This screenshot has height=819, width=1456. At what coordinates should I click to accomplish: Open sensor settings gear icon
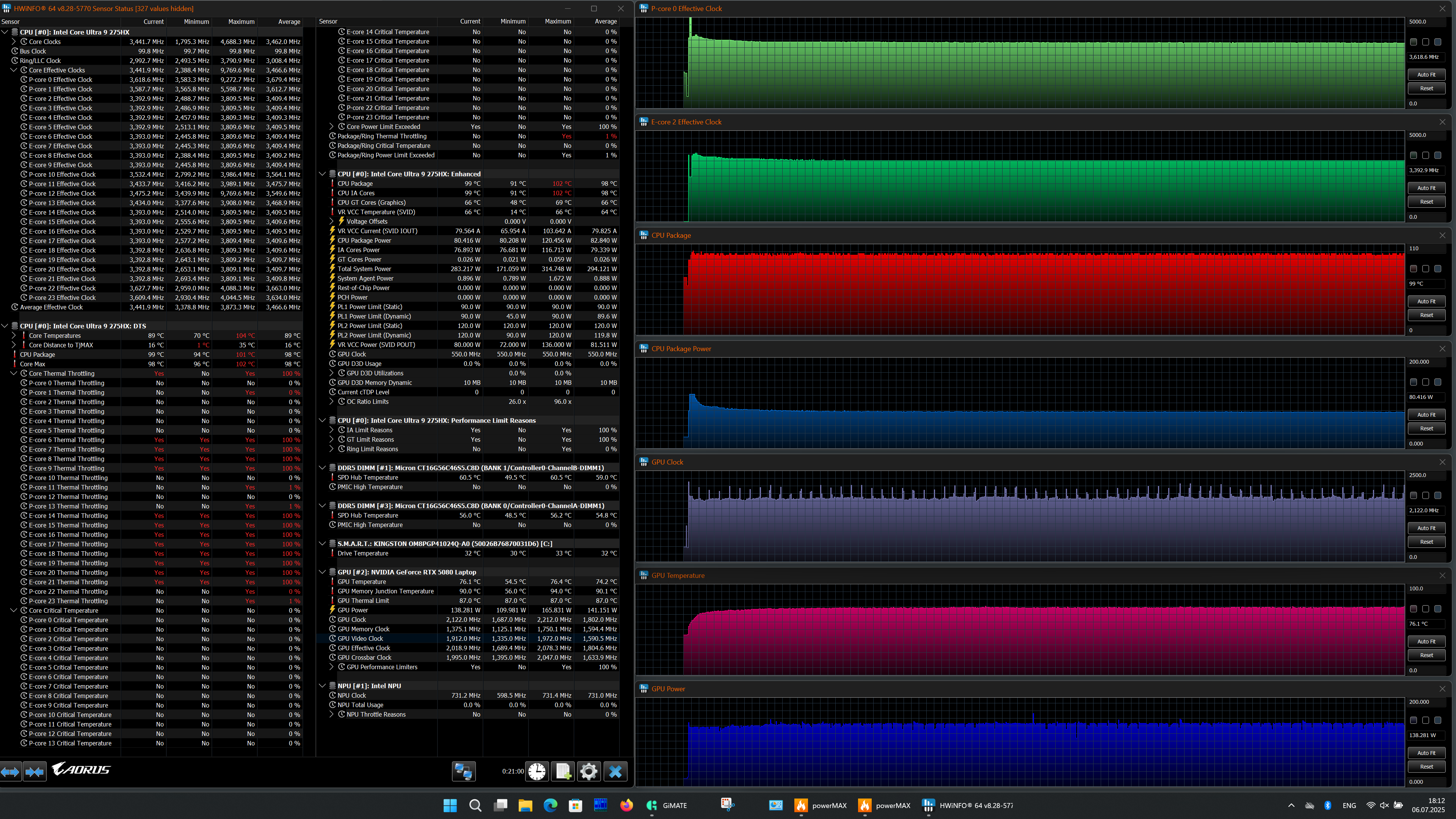click(x=588, y=772)
